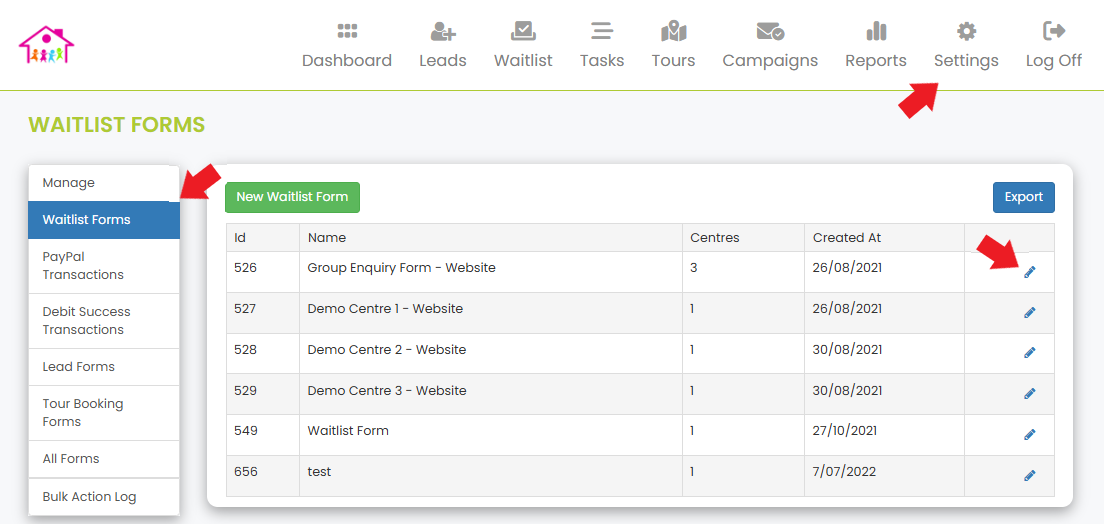The image size is (1104, 524).
Task: Edit Demo Centre 2 - Website row
Action: coord(1029,352)
